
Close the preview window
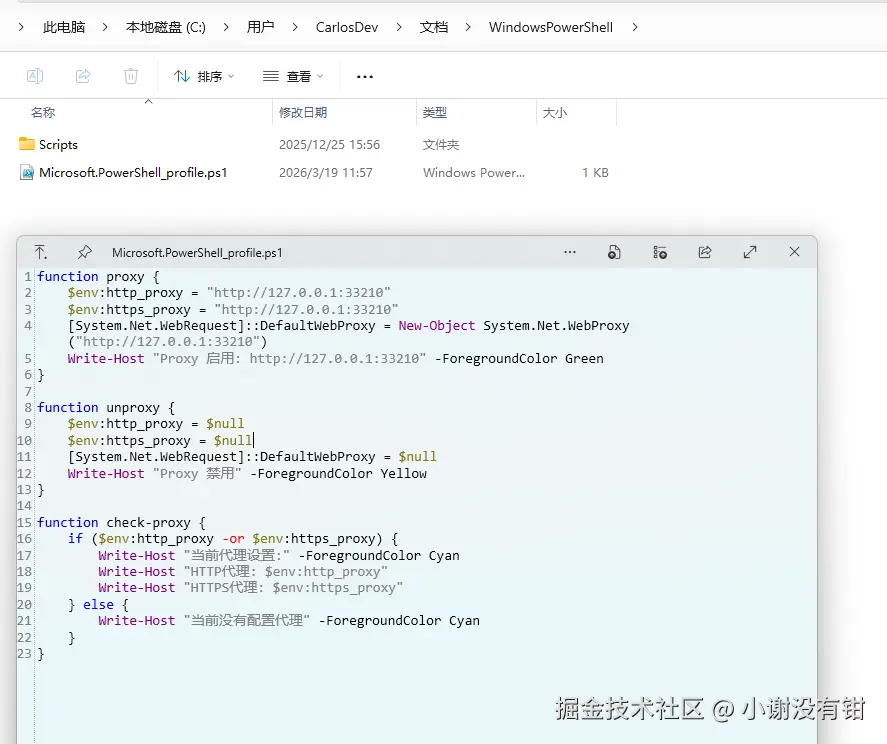[794, 252]
